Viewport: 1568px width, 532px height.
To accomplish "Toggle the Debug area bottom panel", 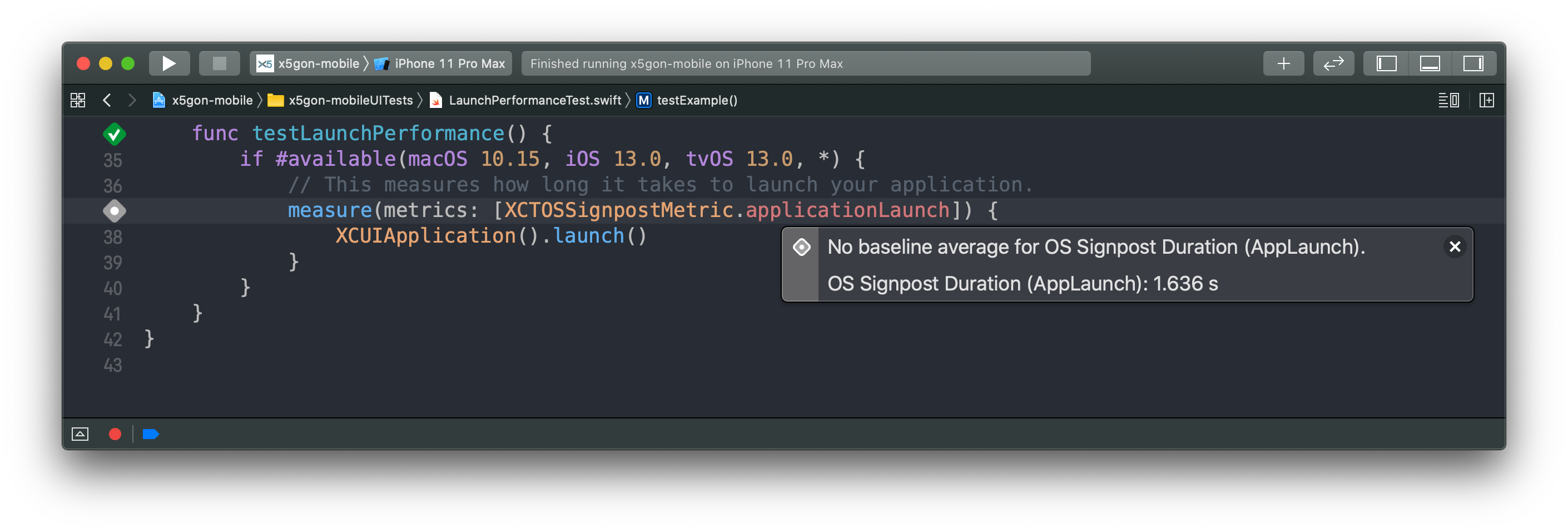I will pos(1429,63).
